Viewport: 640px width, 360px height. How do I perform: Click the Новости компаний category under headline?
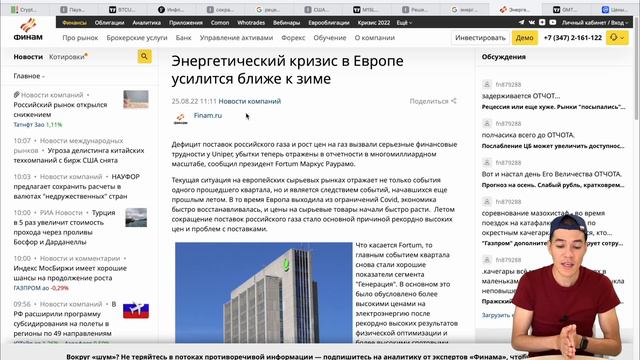click(249, 101)
